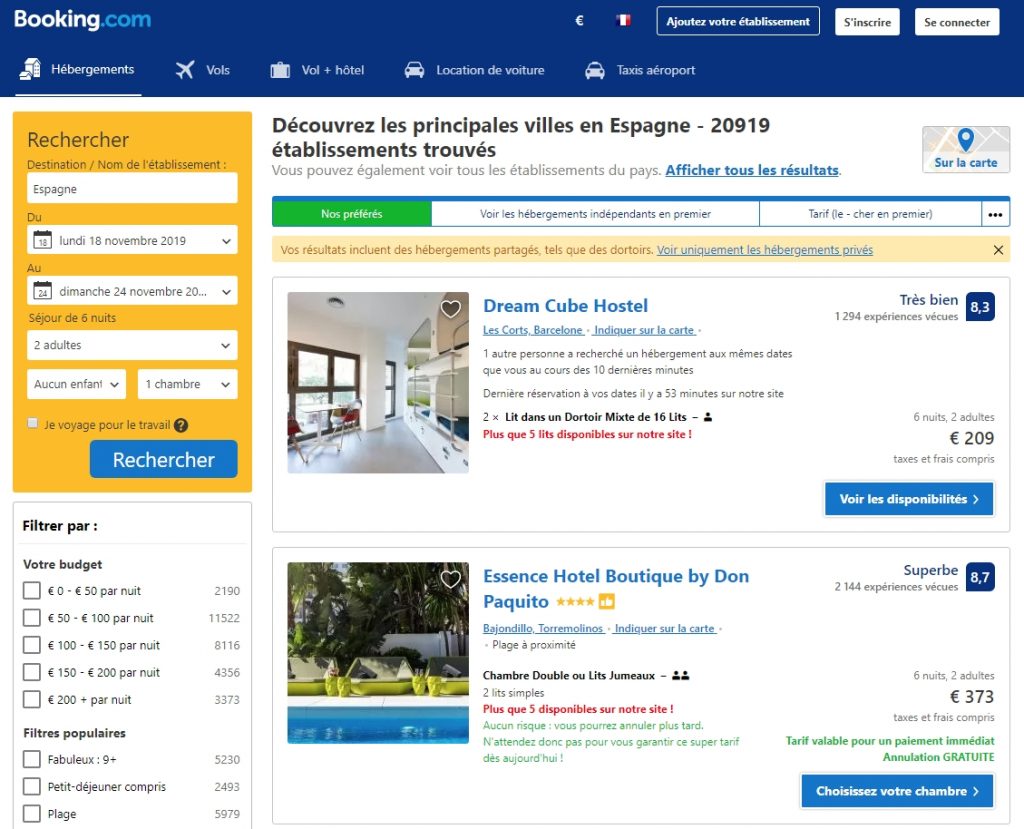Viewport: 1024px width, 829px height.
Task: Click the Booking.com logo
Action: click(x=82, y=20)
